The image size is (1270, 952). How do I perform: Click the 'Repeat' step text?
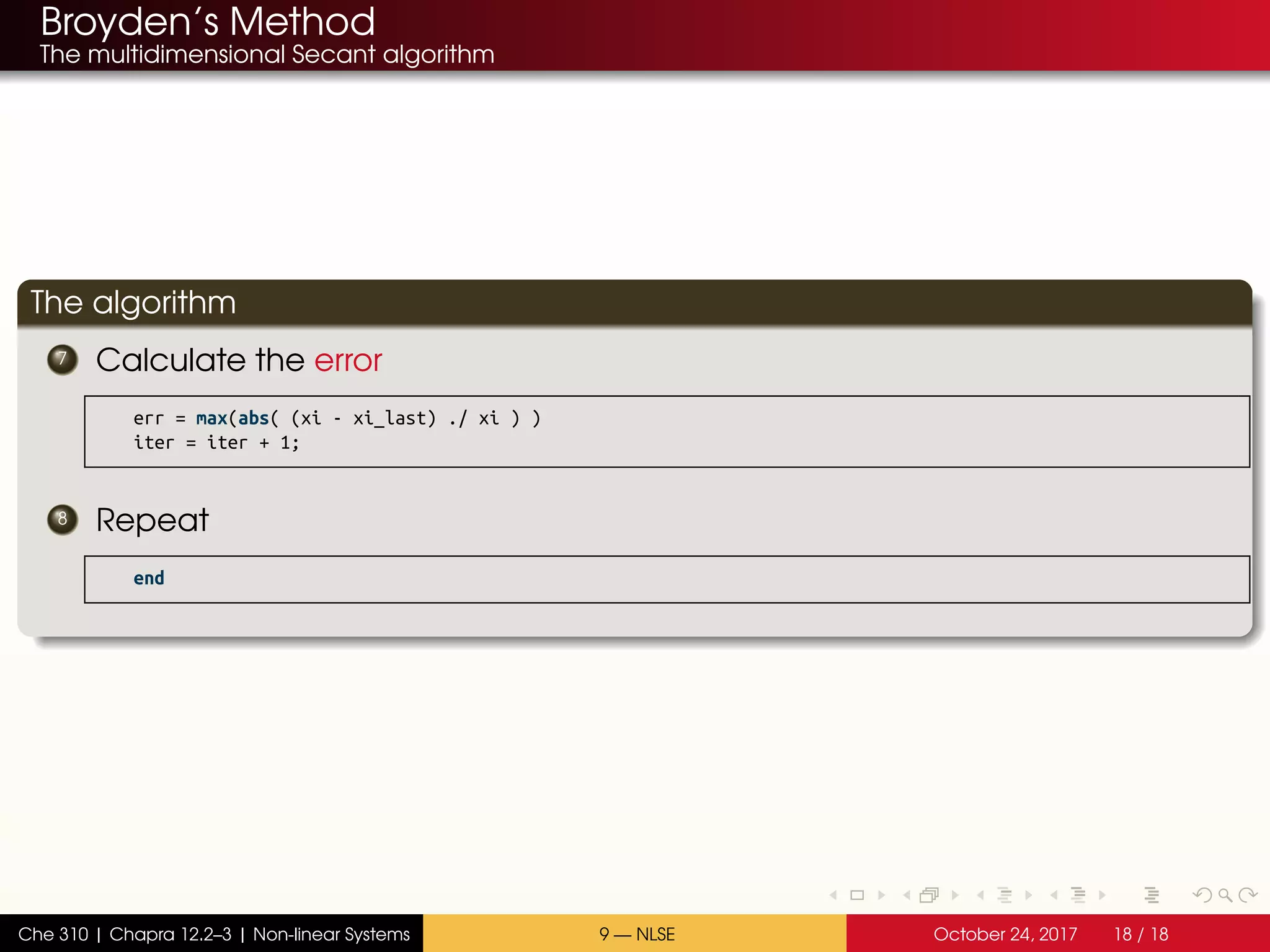point(153,520)
